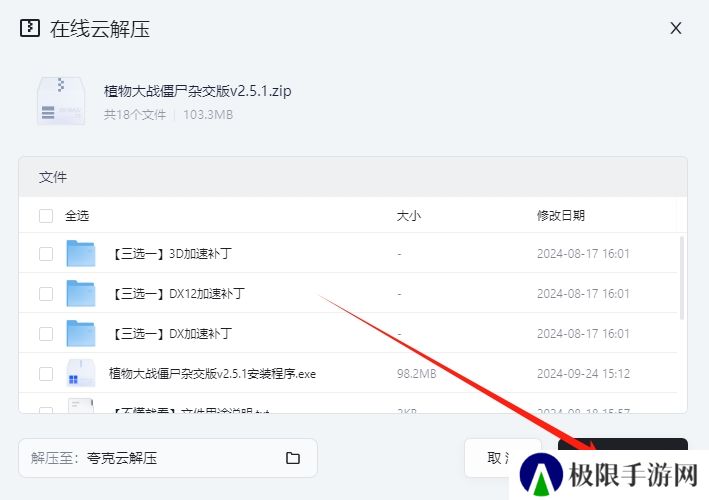The width and height of the screenshot is (709, 500).
Task: Click the 【三选一】DX加速补丁 folder icon
Action: [80, 333]
